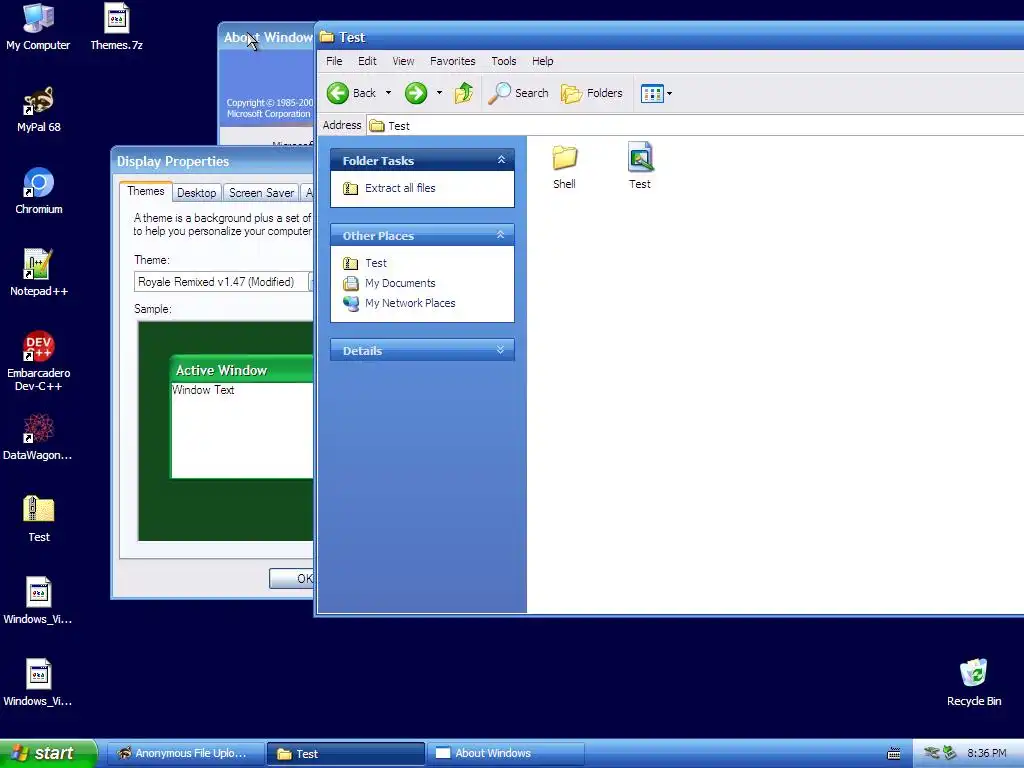The height and width of the screenshot is (768, 1024).
Task: Click the Start button
Action: click(x=48, y=753)
